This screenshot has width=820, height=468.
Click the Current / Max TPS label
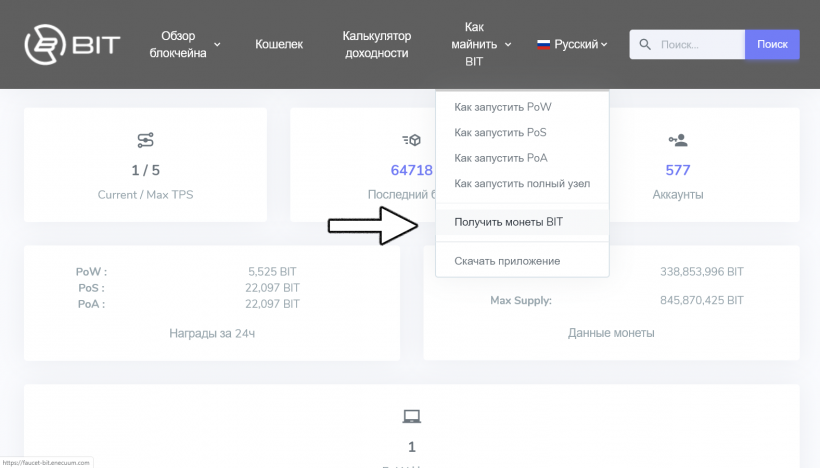pyautogui.click(x=145, y=195)
